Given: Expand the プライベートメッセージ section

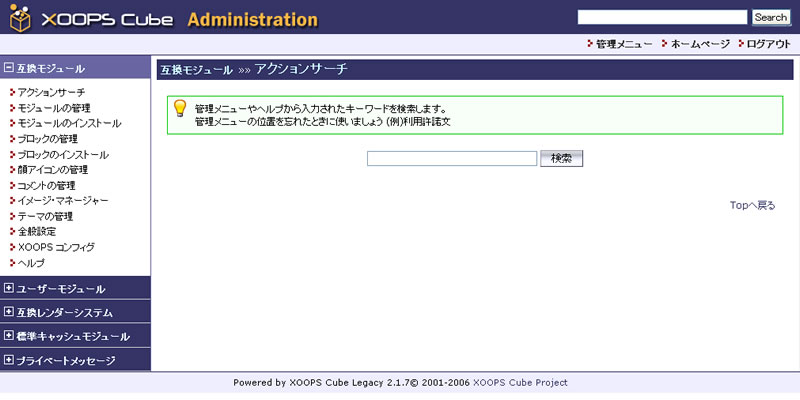Looking at the screenshot, I should (x=9, y=360).
